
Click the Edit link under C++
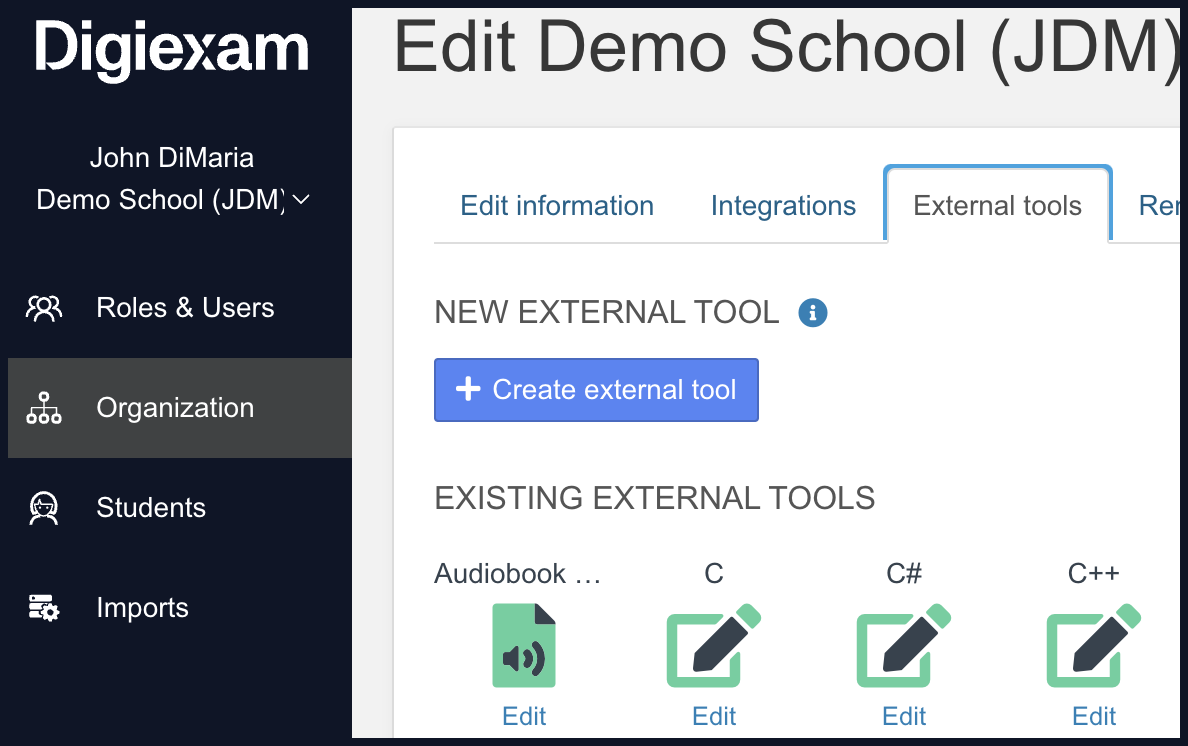pos(1093,716)
